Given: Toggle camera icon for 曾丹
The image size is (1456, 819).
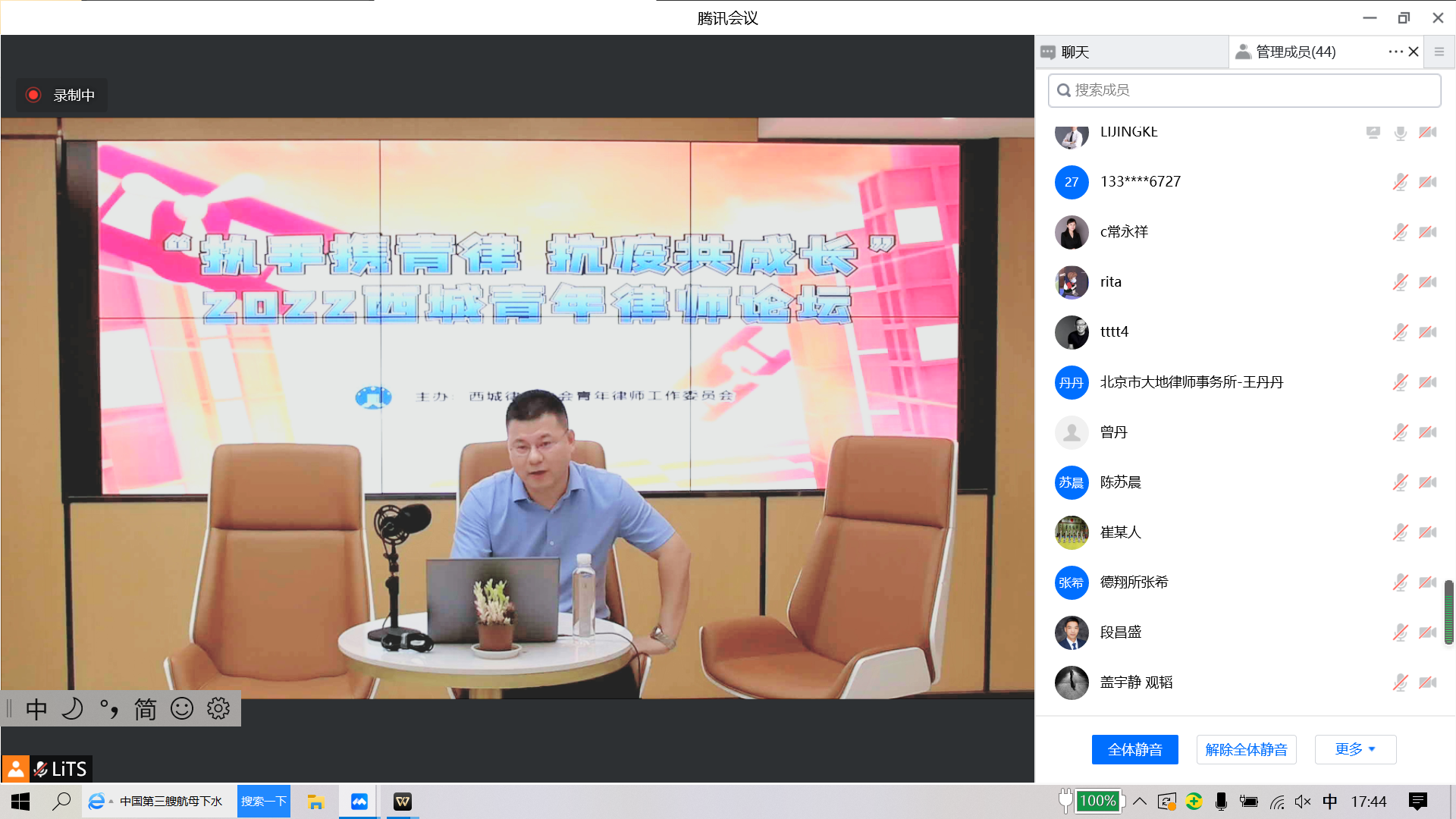Looking at the screenshot, I should coord(1428,432).
